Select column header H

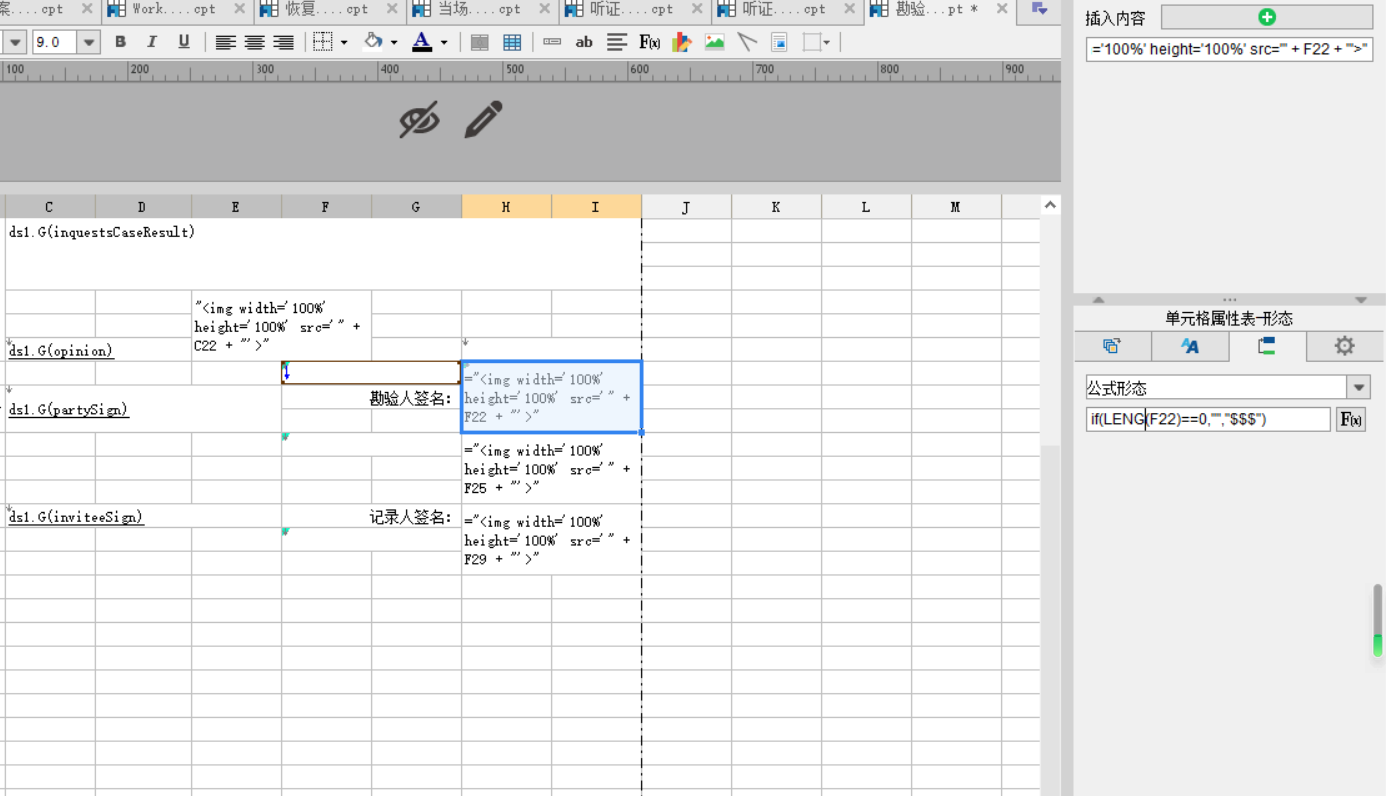506,207
